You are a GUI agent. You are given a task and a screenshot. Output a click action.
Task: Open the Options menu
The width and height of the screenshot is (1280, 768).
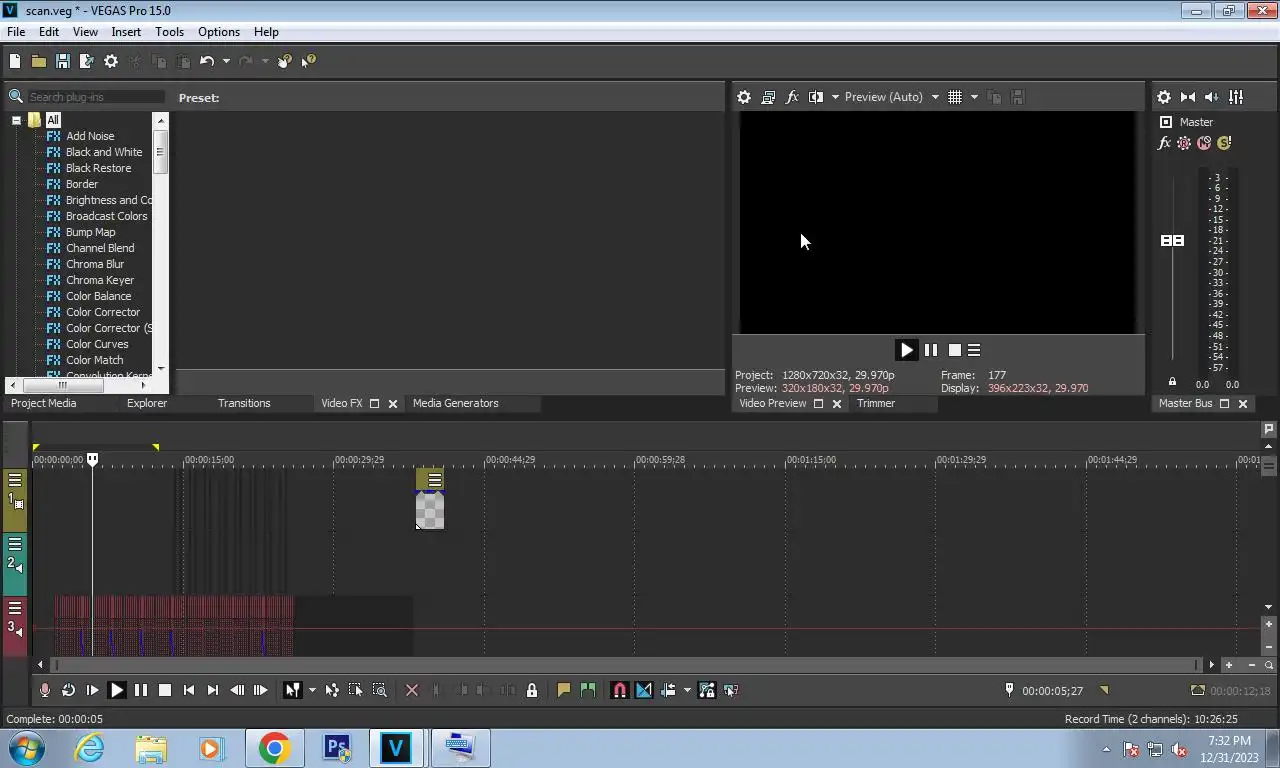219,32
